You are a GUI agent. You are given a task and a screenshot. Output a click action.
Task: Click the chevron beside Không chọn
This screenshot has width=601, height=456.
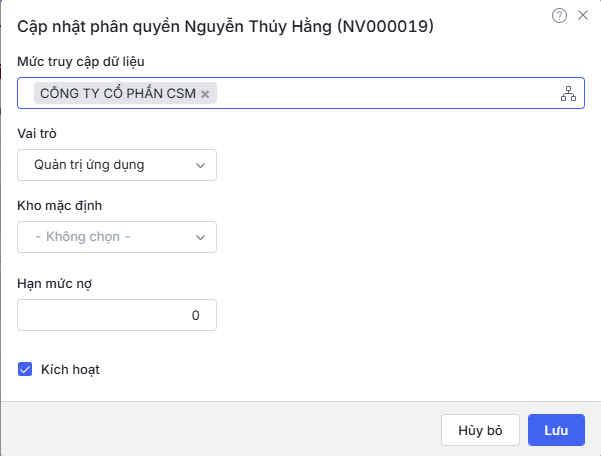201,237
